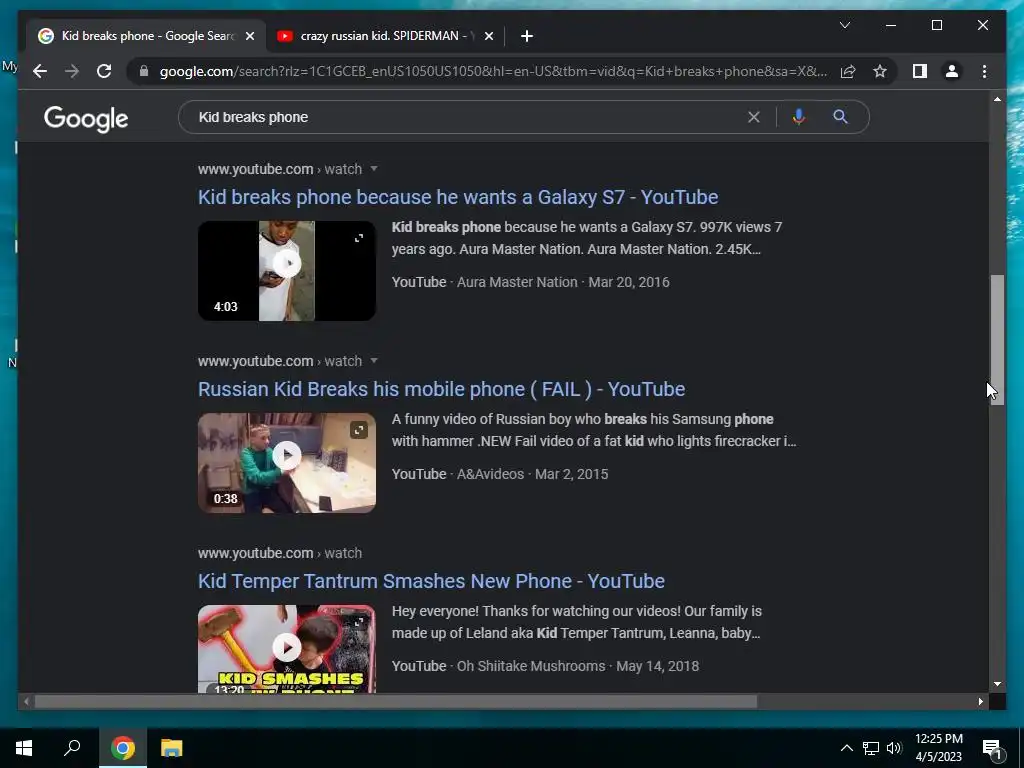This screenshot has height=768, width=1024.
Task: Click the horizontal scrollbar thumb
Action: pos(396,701)
